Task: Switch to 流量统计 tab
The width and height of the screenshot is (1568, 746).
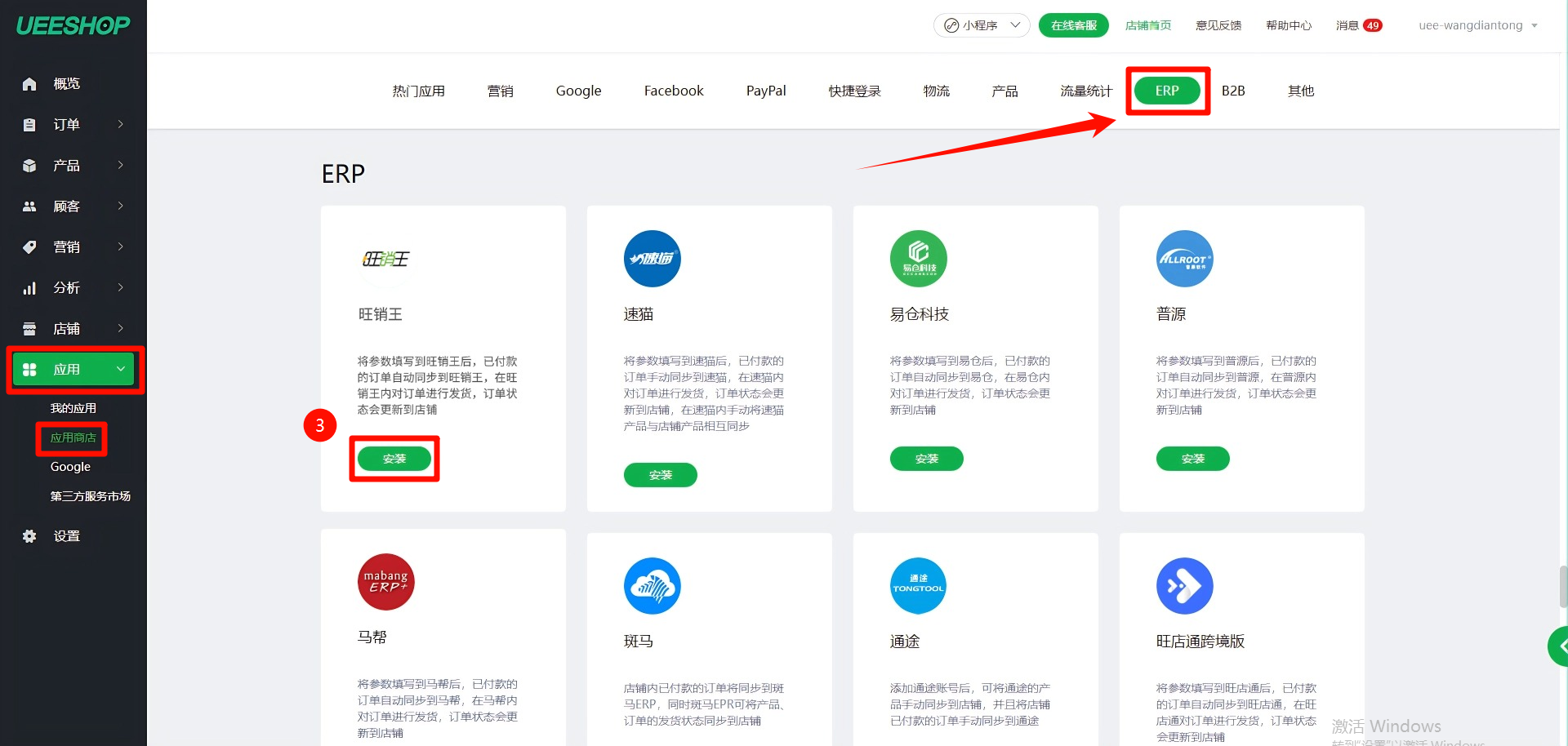Action: click(1086, 91)
